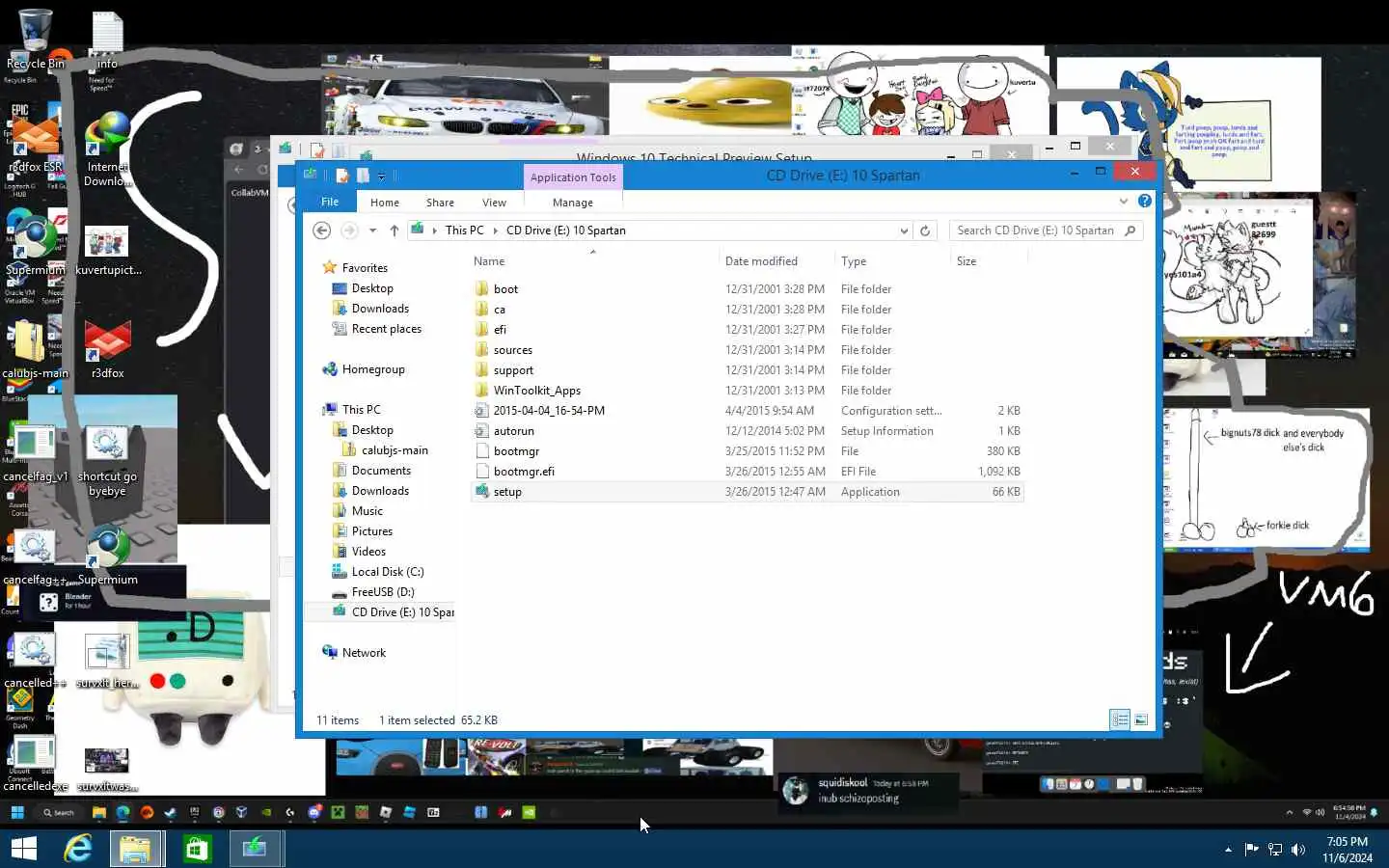Open Action Center flag tray icon

click(1252, 850)
